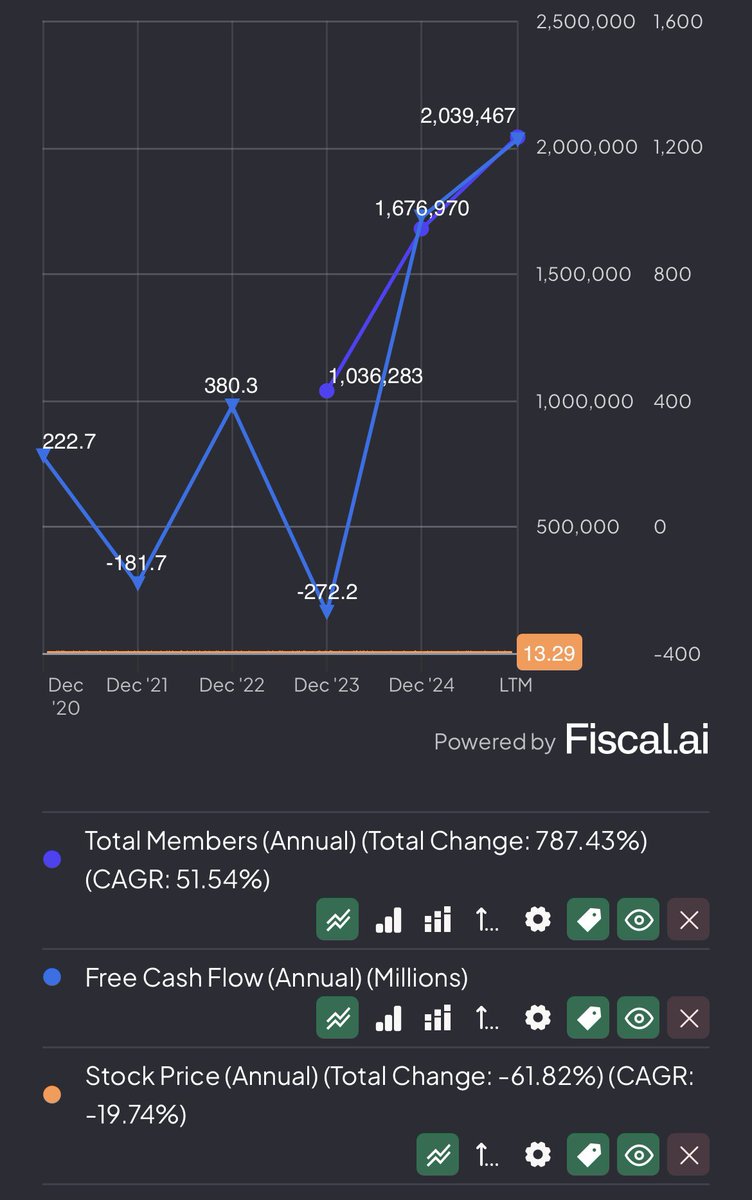Click the Total Members legend label
The width and height of the screenshot is (752, 1200).
tap(366, 859)
